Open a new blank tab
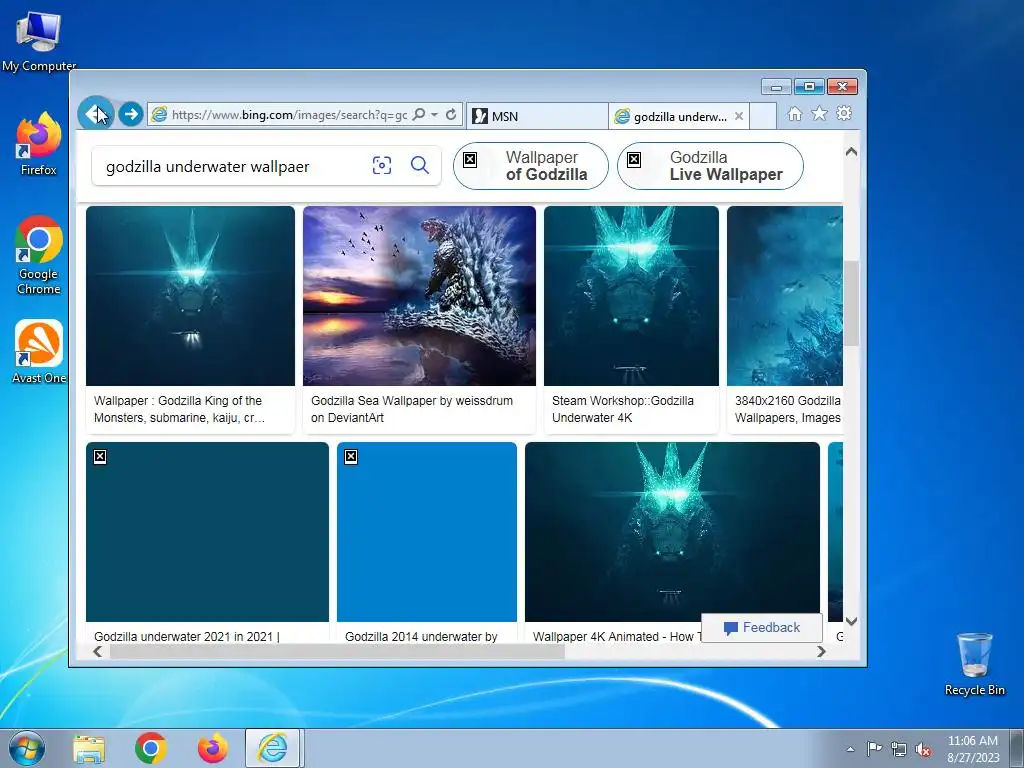The image size is (1024, 768). (x=763, y=116)
